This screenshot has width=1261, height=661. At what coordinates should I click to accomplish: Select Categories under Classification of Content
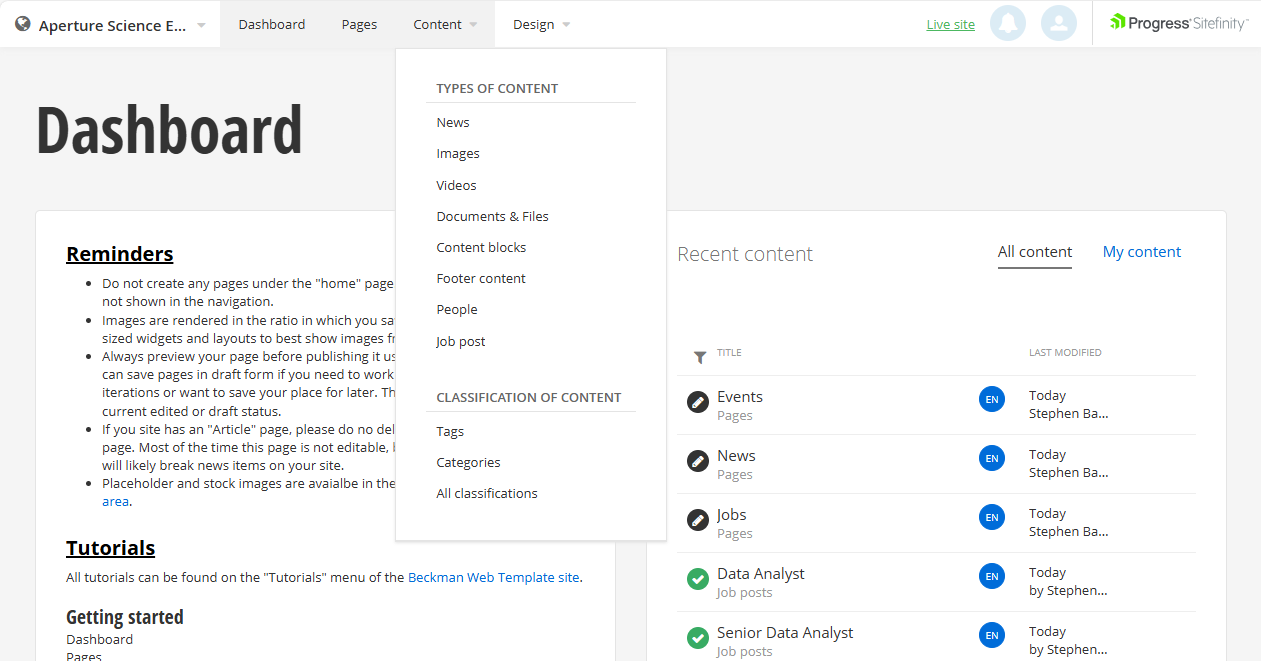point(468,462)
